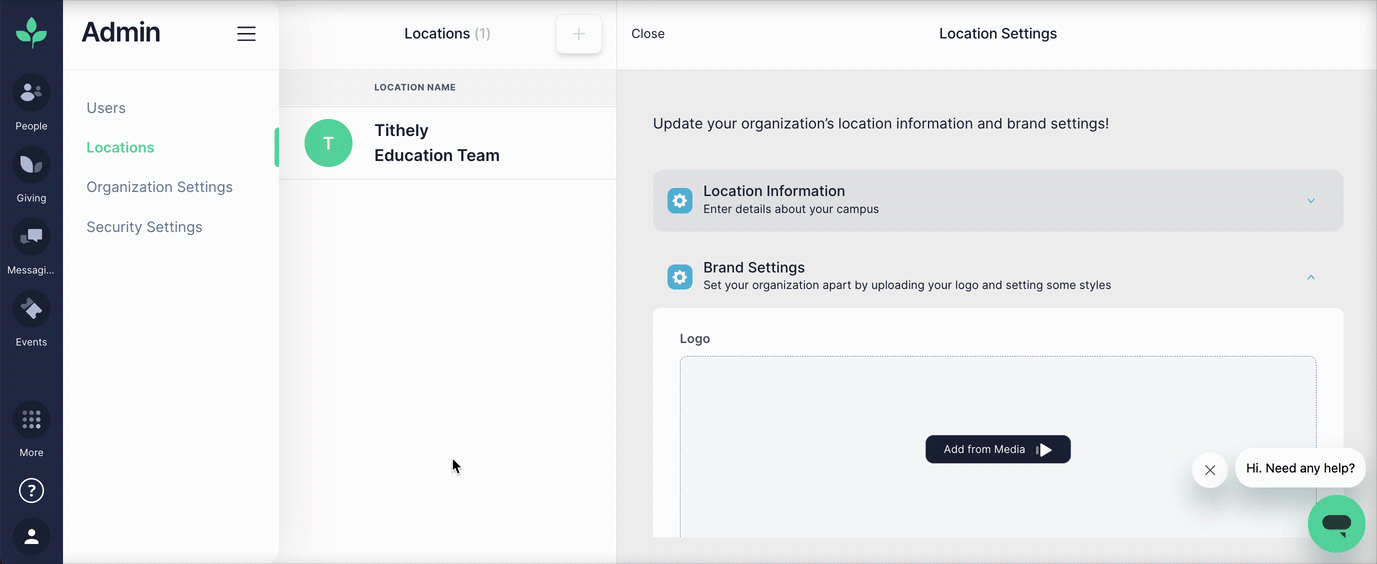The height and width of the screenshot is (564, 1377).
Task: Click the LOCATION NAME column header
Action: click(x=415, y=87)
